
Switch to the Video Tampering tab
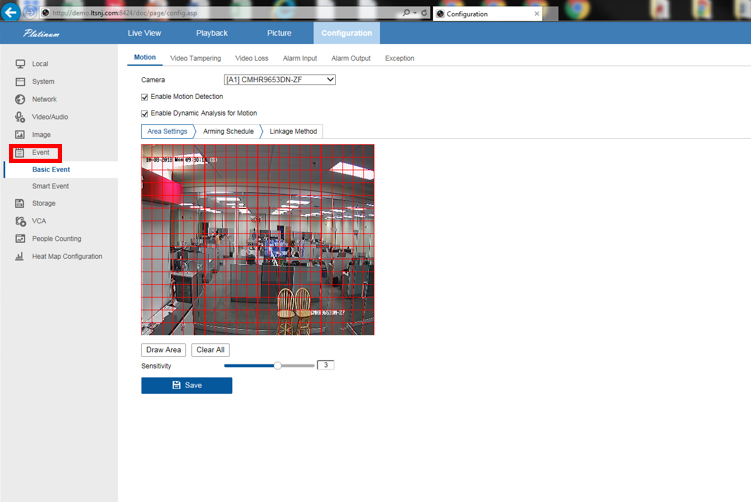click(x=196, y=58)
